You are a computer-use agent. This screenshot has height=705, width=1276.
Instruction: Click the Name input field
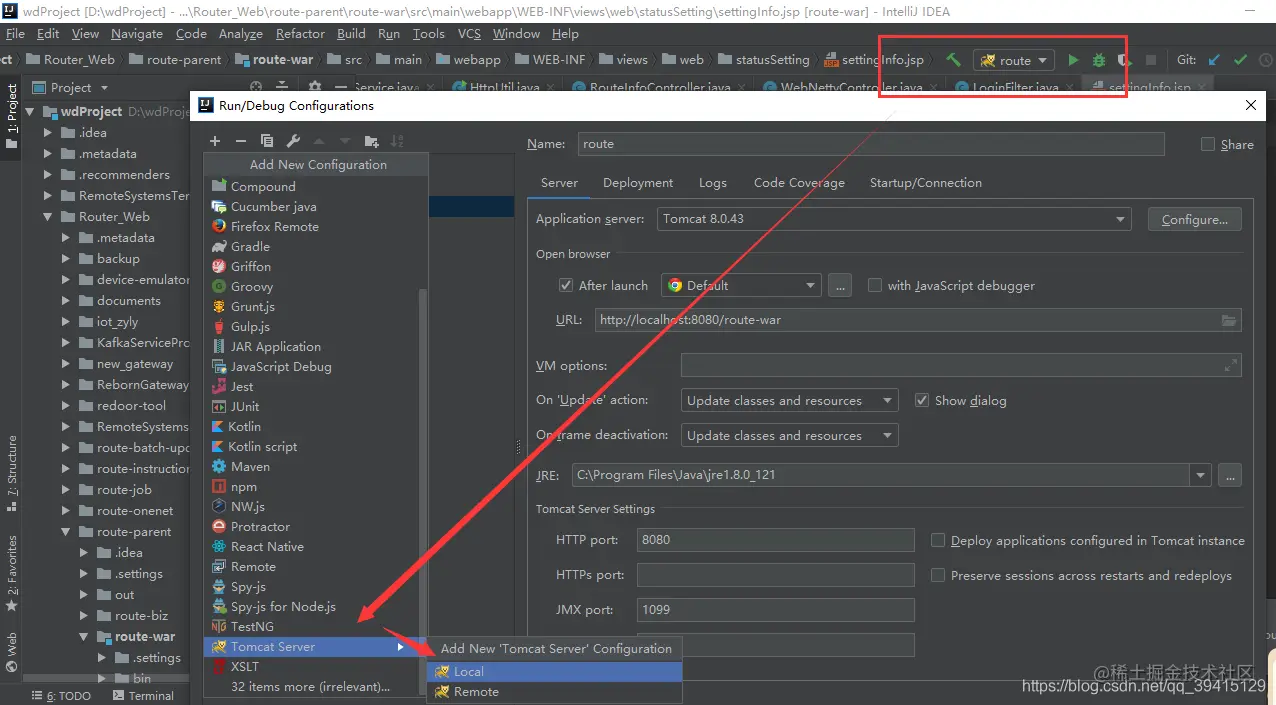(871, 144)
